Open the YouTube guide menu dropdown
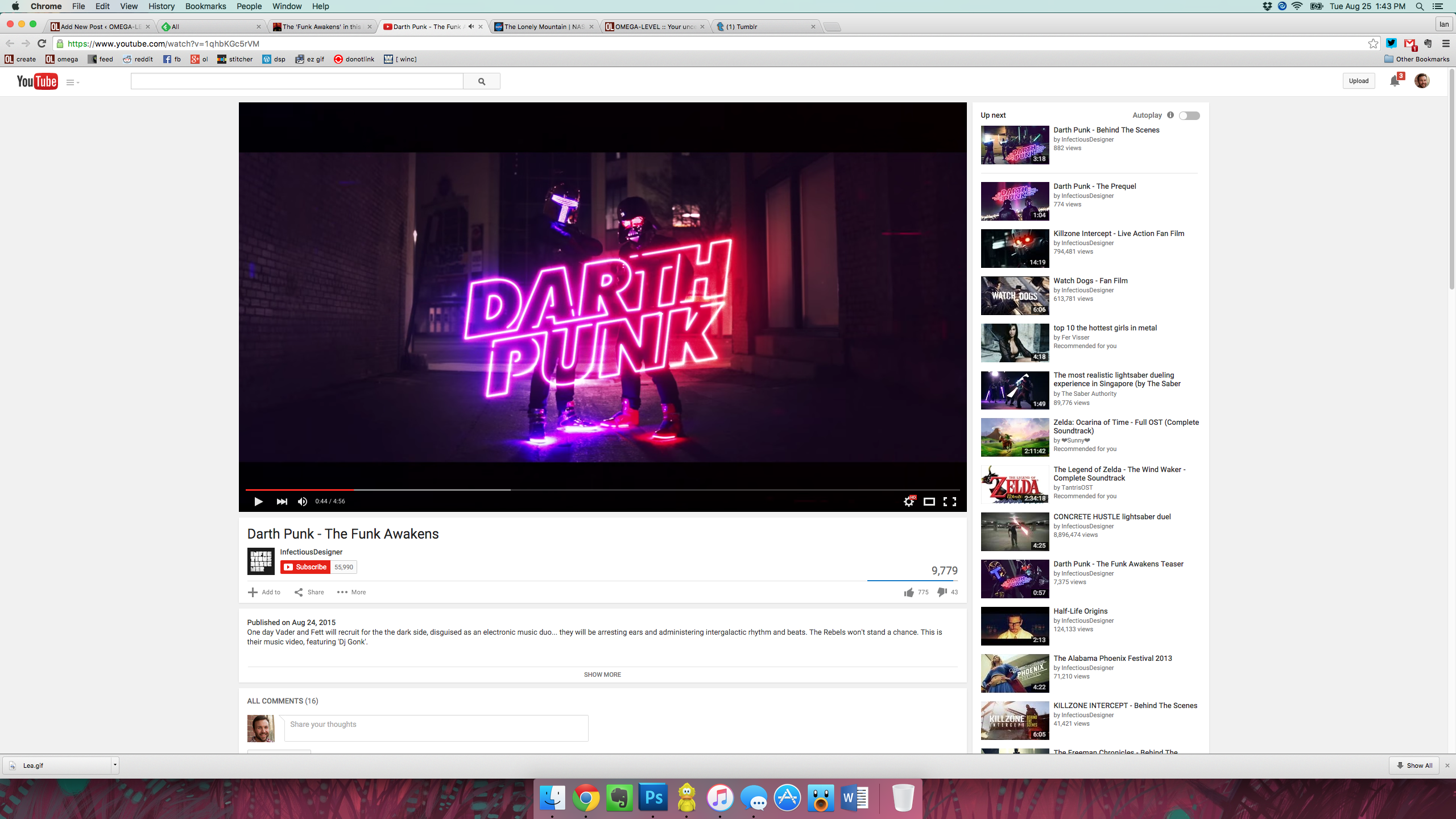1456x819 pixels. (x=73, y=82)
